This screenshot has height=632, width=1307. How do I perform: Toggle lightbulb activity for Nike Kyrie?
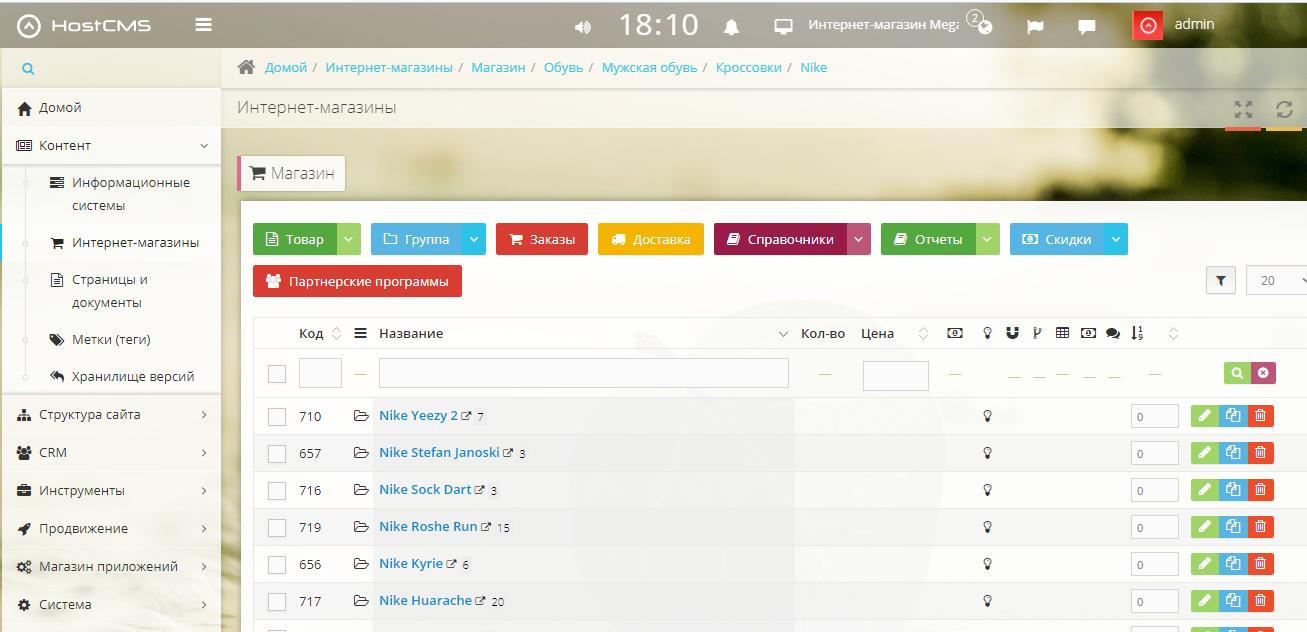(x=987, y=564)
